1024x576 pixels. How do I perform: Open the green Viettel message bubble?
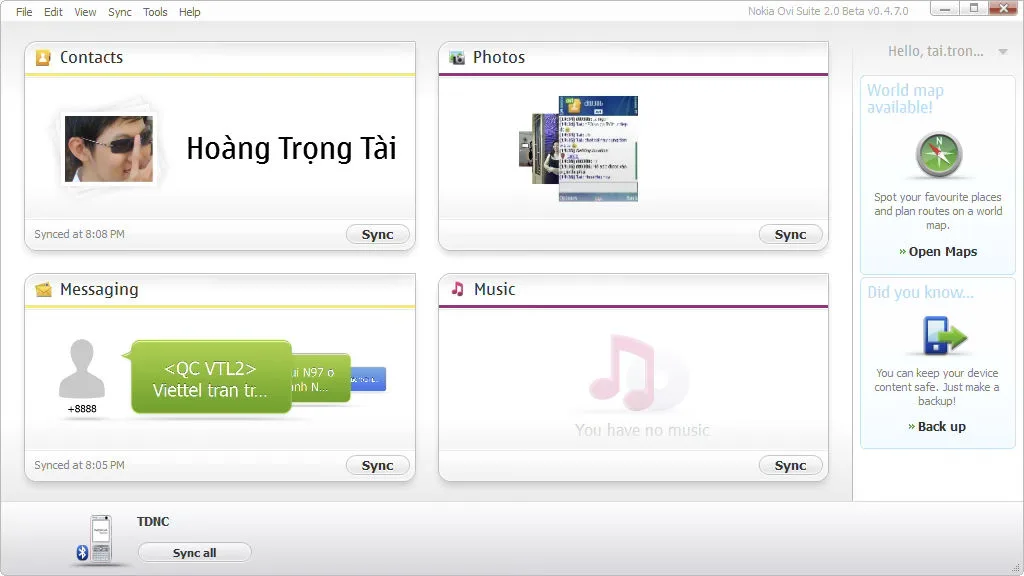click(210, 378)
